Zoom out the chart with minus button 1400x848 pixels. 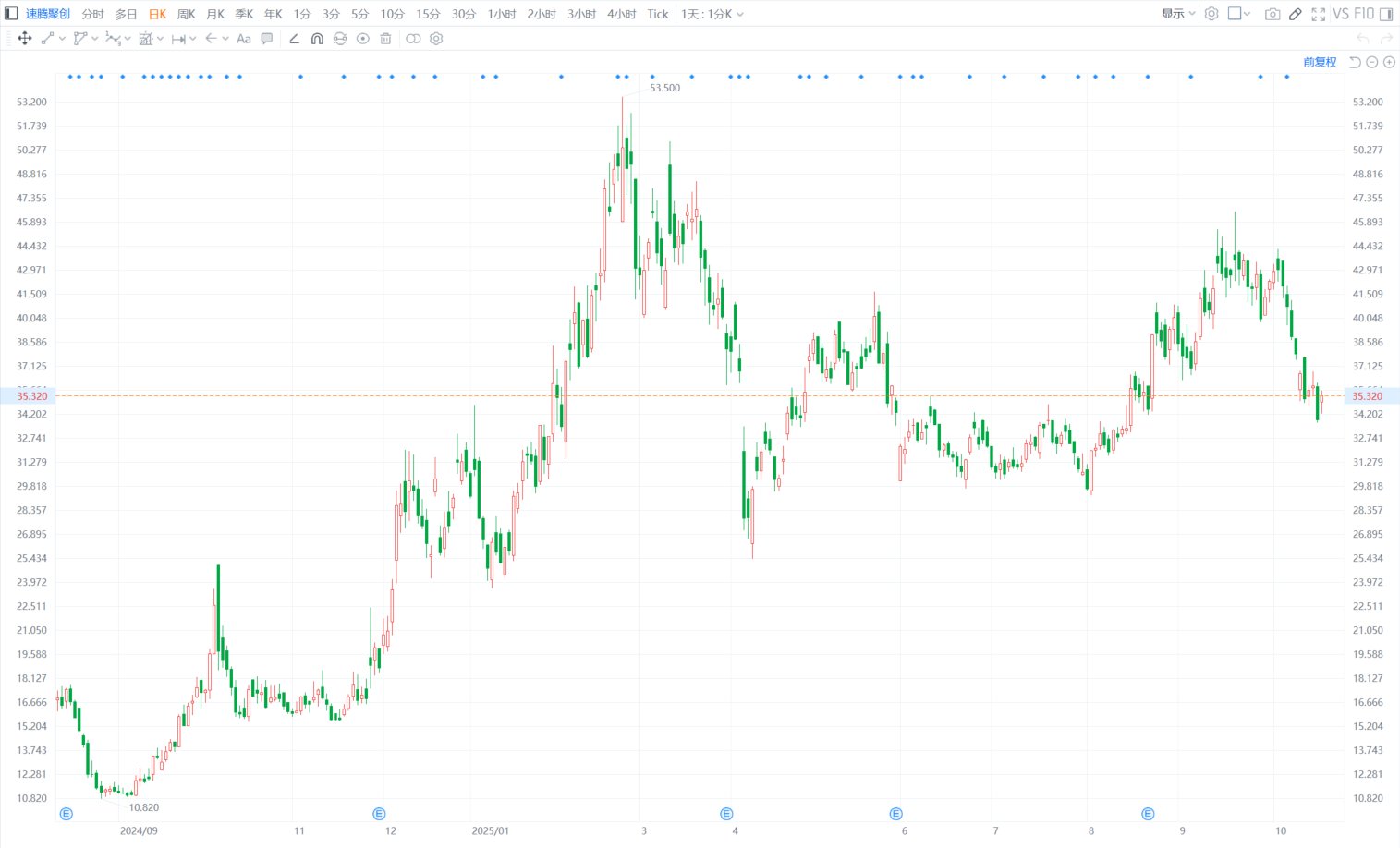1372,62
